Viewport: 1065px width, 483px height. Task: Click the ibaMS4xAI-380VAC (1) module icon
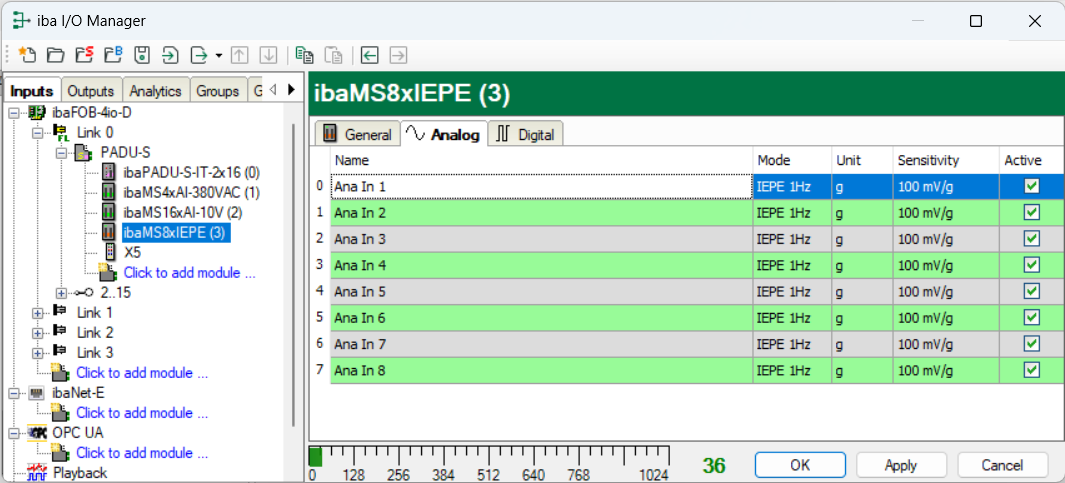(107, 192)
